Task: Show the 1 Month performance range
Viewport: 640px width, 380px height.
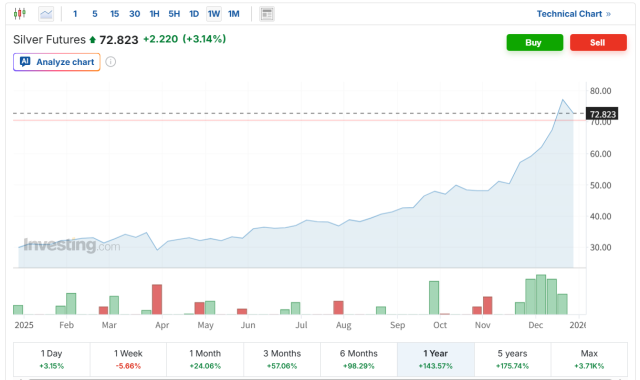Action: click(205, 359)
